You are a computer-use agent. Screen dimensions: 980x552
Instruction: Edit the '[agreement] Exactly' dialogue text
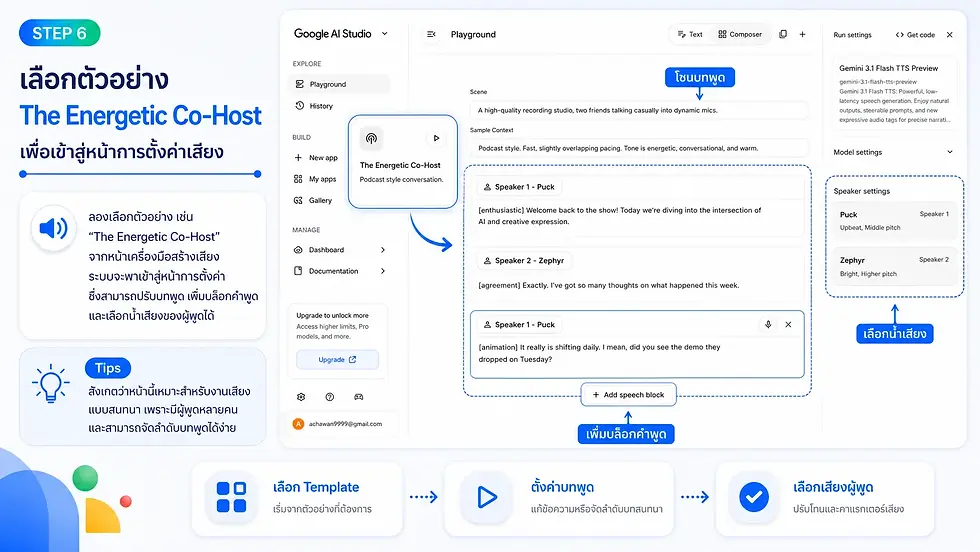point(608,285)
